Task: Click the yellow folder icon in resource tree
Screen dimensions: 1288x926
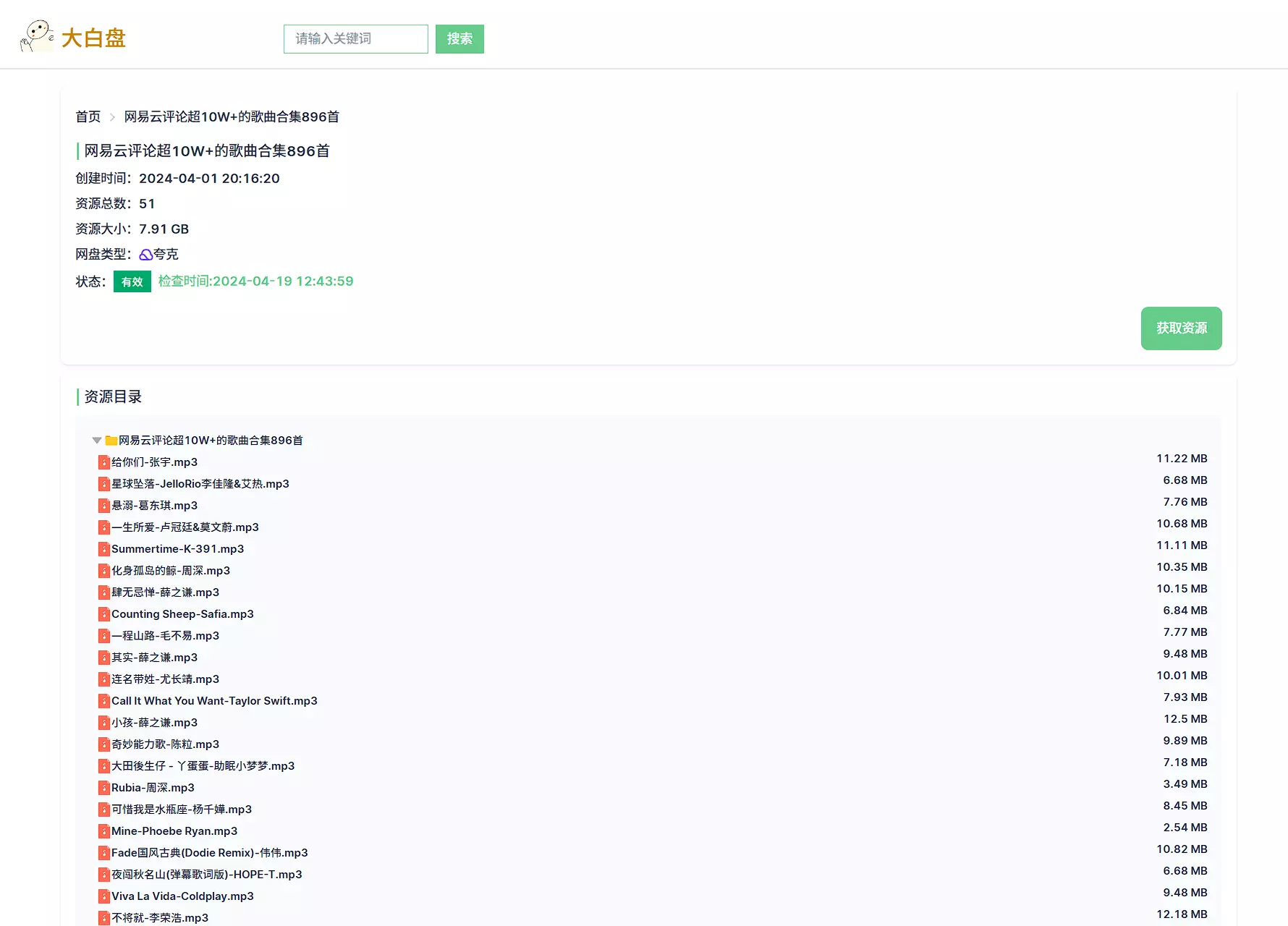Action: [x=111, y=441]
